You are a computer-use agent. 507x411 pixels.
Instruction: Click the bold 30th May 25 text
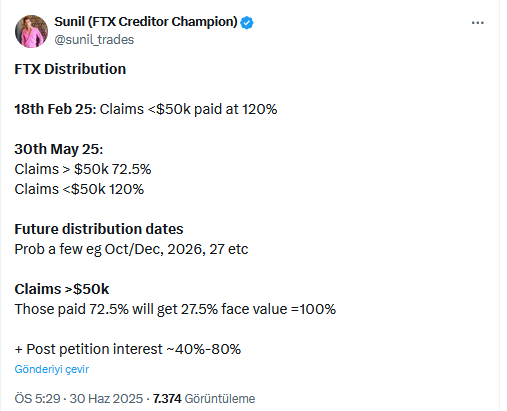coord(59,149)
